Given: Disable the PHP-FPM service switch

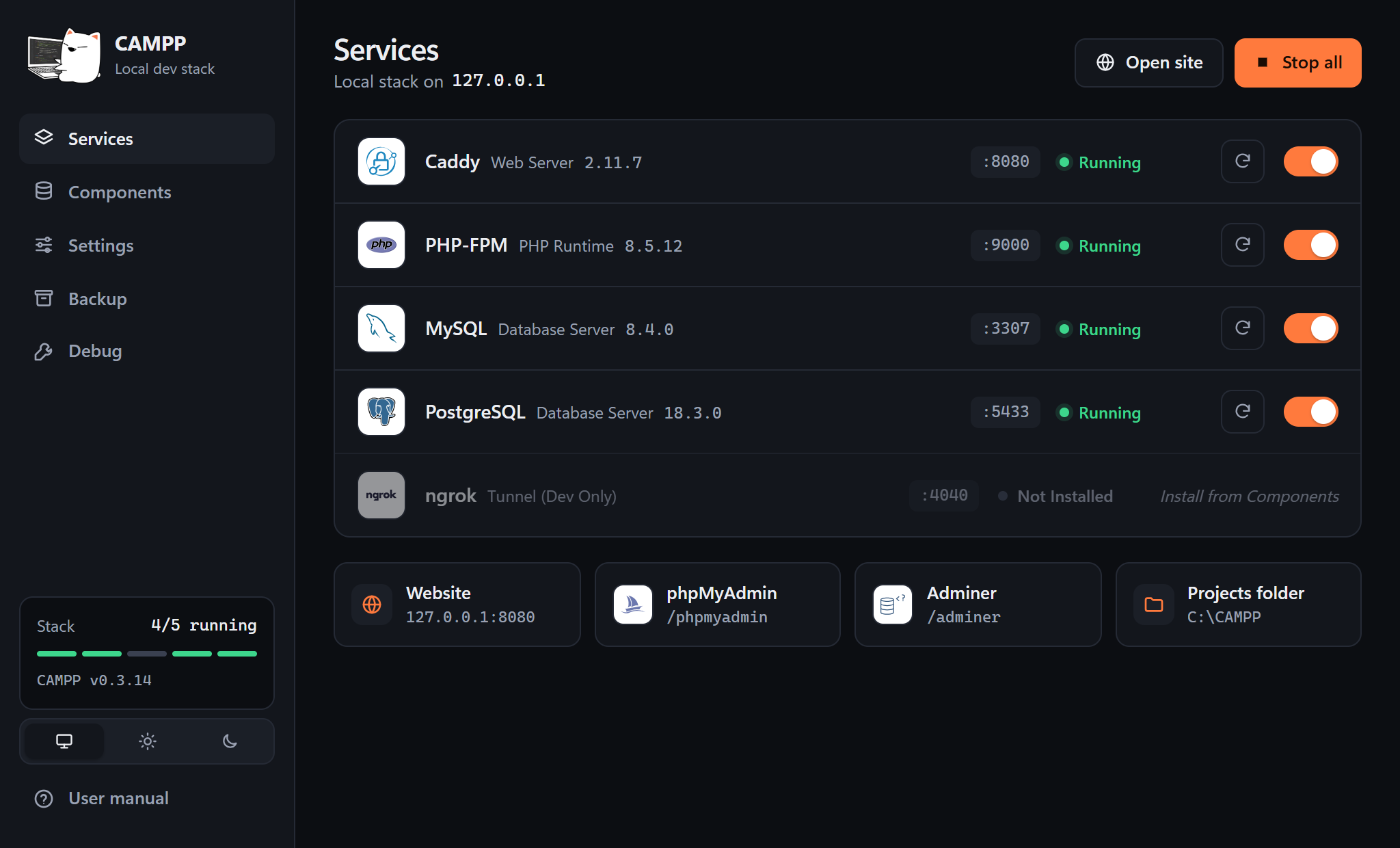Looking at the screenshot, I should point(1310,245).
